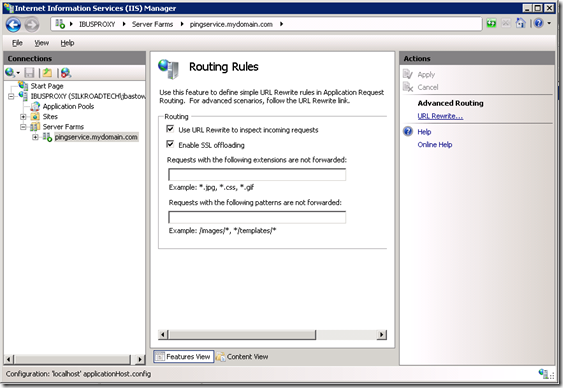The height and width of the screenshot is (388, 563).
Task: Click the Start Page icon in the tree
Action: [23, 85]
